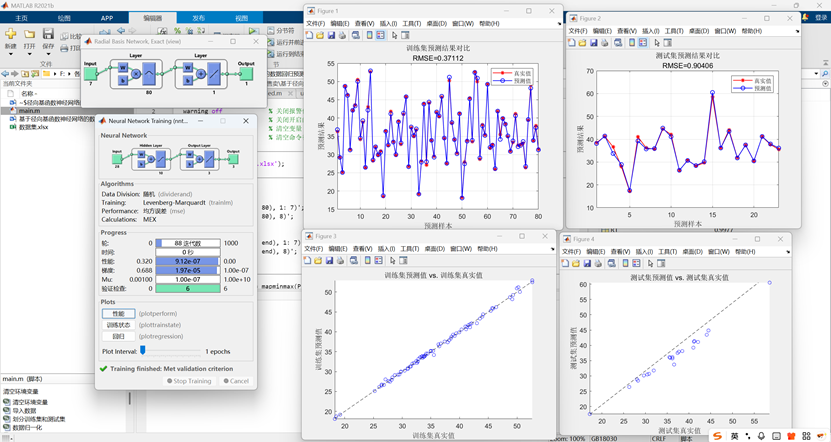Click the Sogou input method S icon
The height and width of the screenshot is (442, 831).
coord(717,436)
